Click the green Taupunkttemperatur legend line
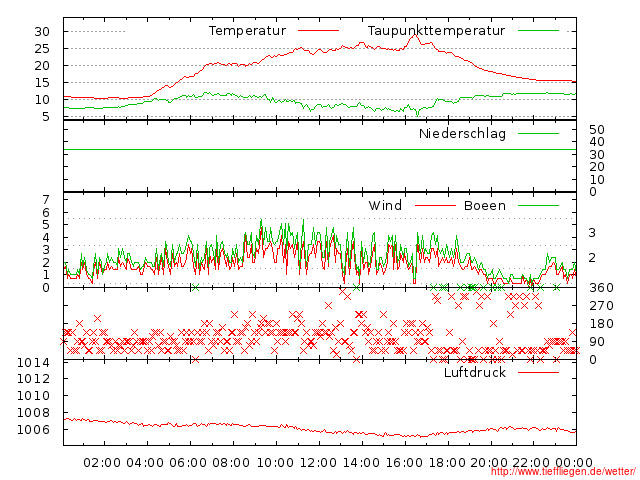The width and height of the screenshot is (640, 480). pyautogui.click(x=538, y=31)
